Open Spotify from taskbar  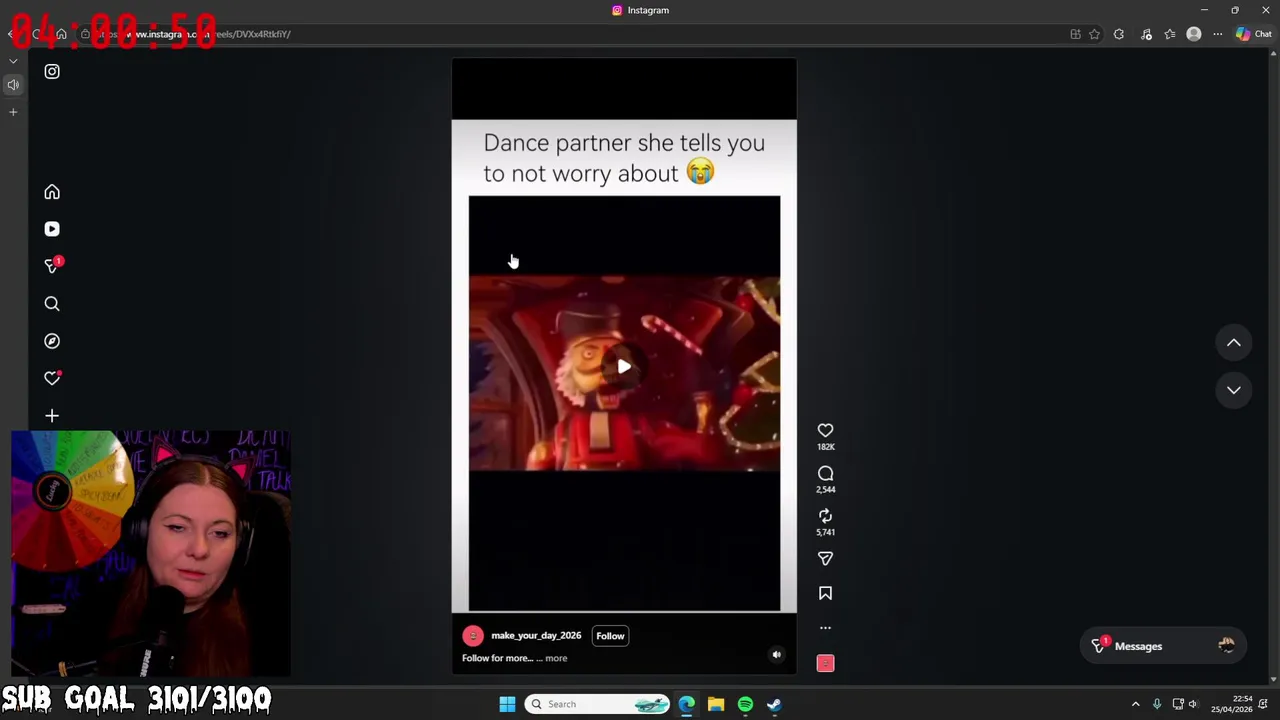[x=745, y=704]
